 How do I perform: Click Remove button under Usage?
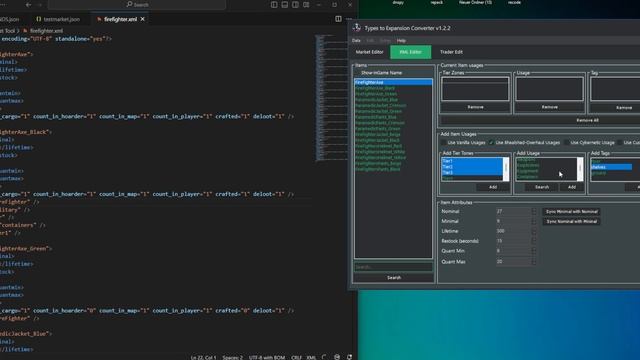[x=549, y=107]
